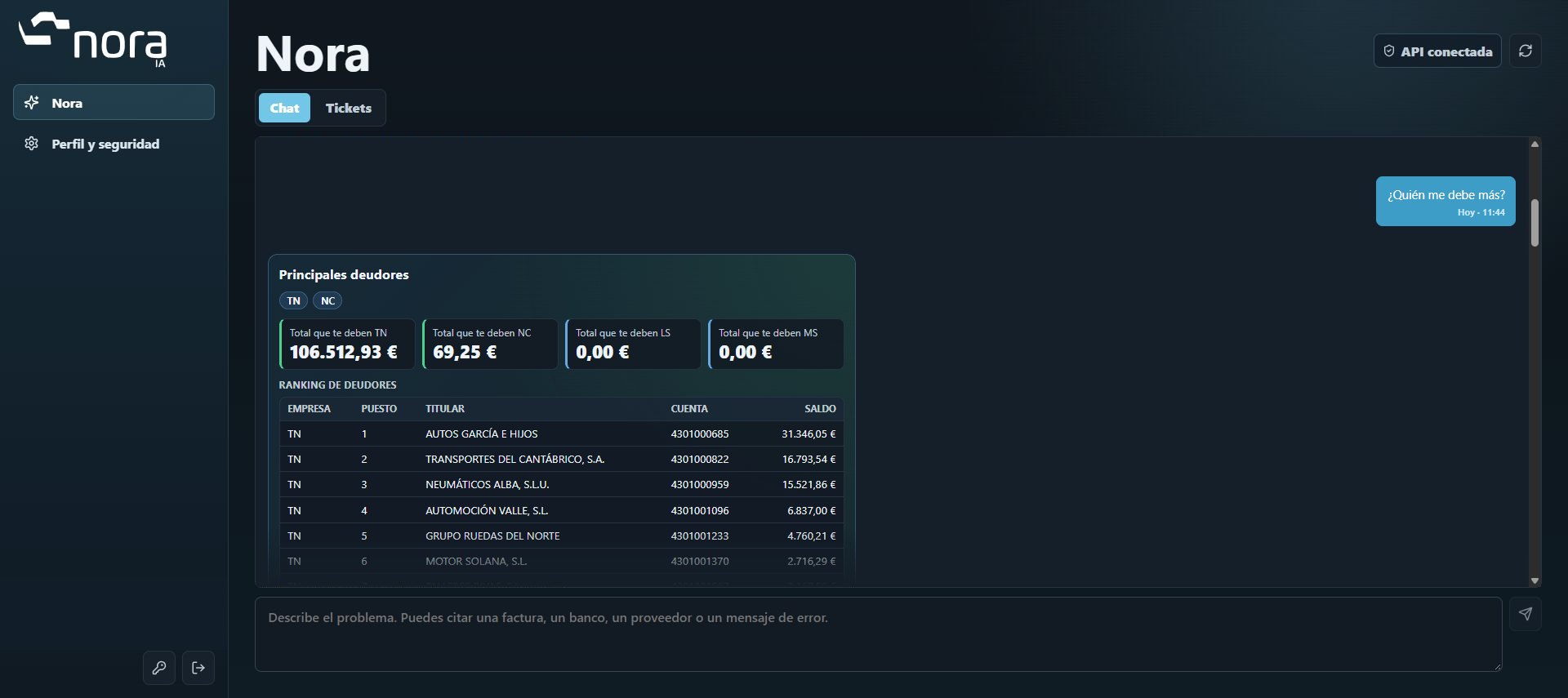
Task: Click the chat scrollbar up arrow
Action: 1535,144
